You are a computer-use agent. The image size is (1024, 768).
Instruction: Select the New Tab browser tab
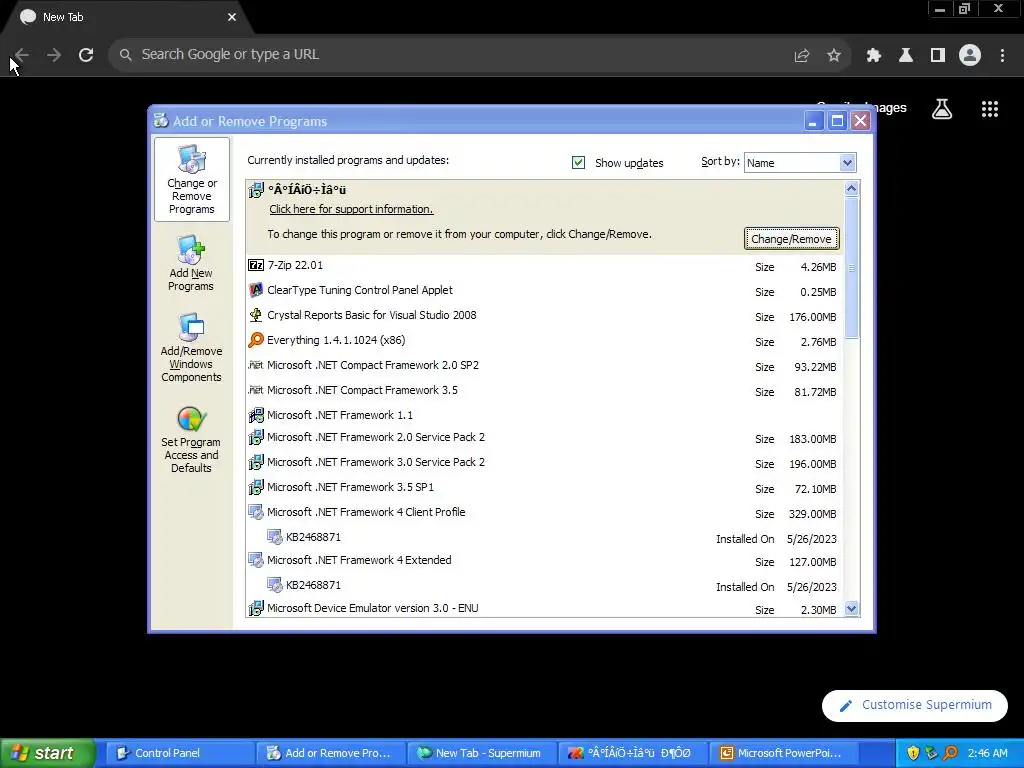[x=127, y=18]
